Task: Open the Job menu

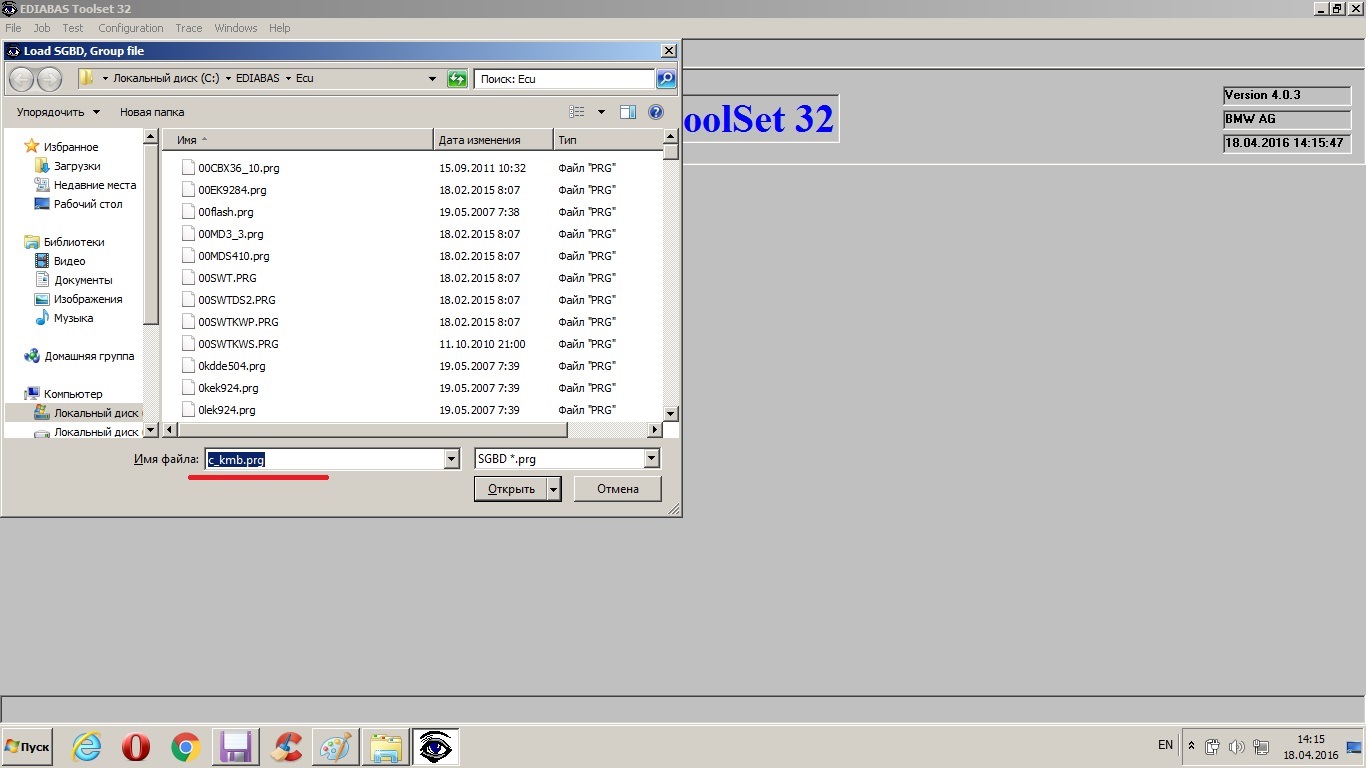Action: pyautogui.click(x=42, y=28)
